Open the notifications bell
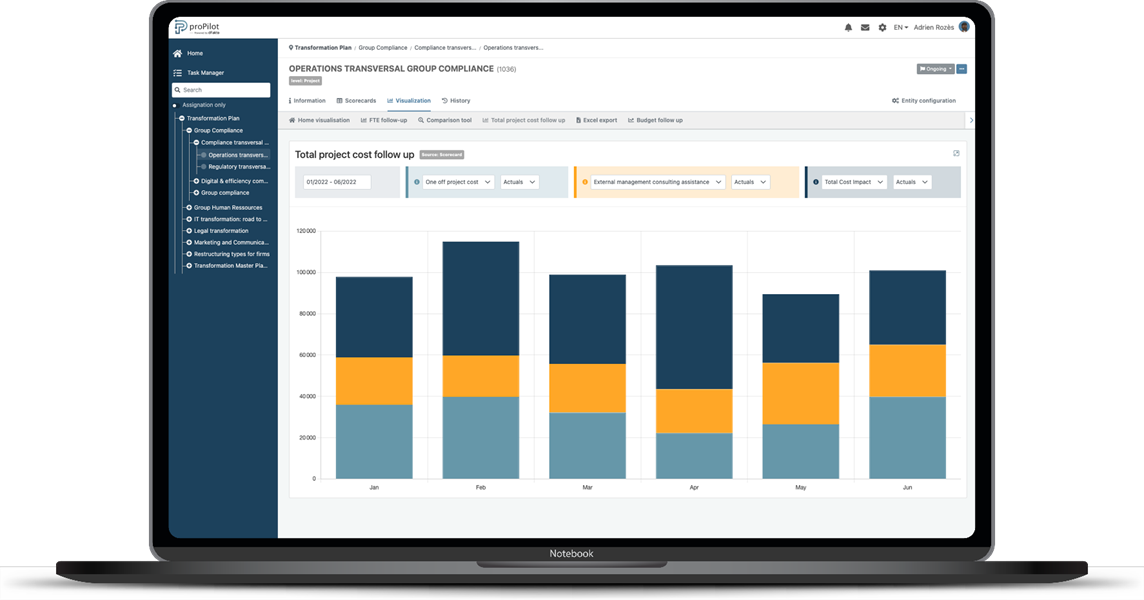Viewport: 1144px width, 600px height. tap(848, 27)
